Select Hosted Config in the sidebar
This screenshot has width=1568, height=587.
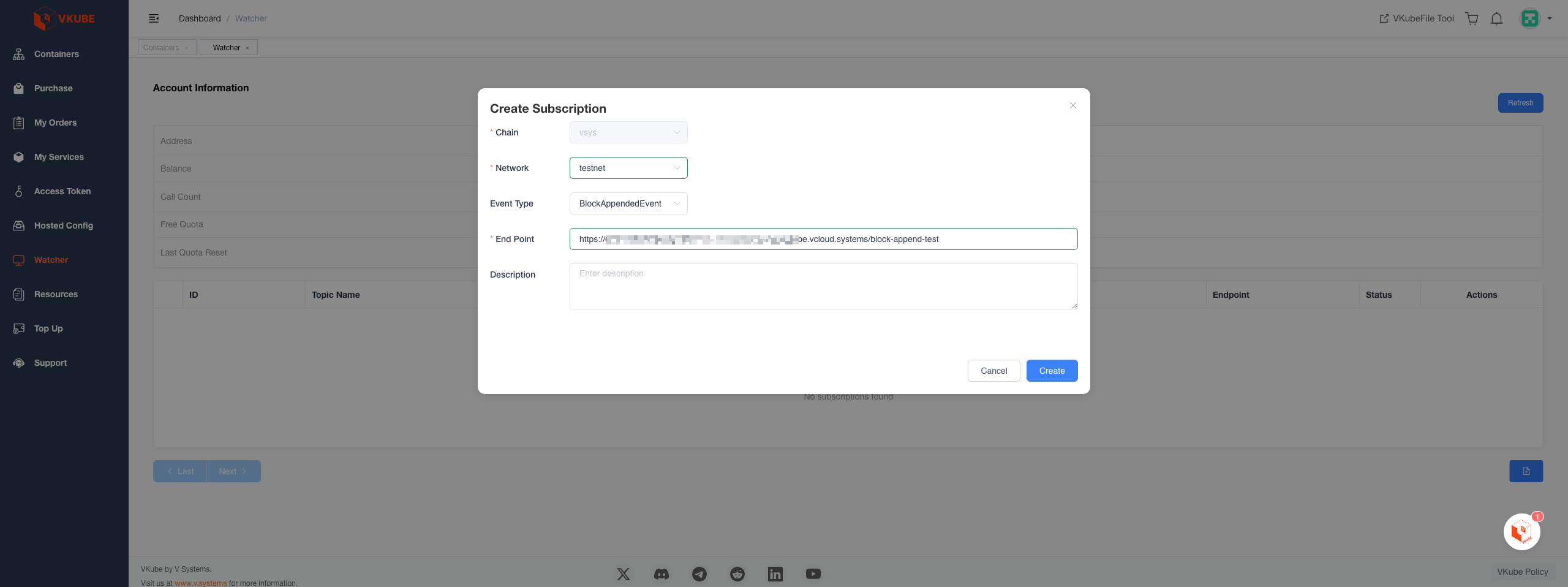(63, 225)
